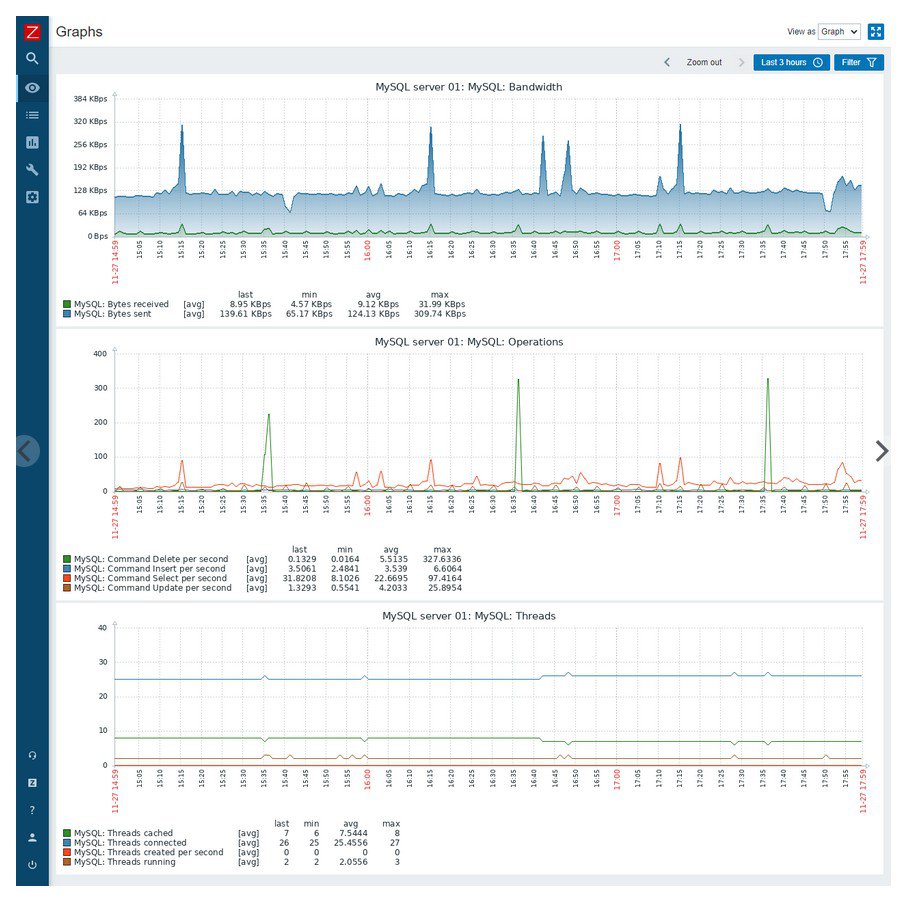Click the Graphs page heading
The image size is (906, 900).
(79, 32)
